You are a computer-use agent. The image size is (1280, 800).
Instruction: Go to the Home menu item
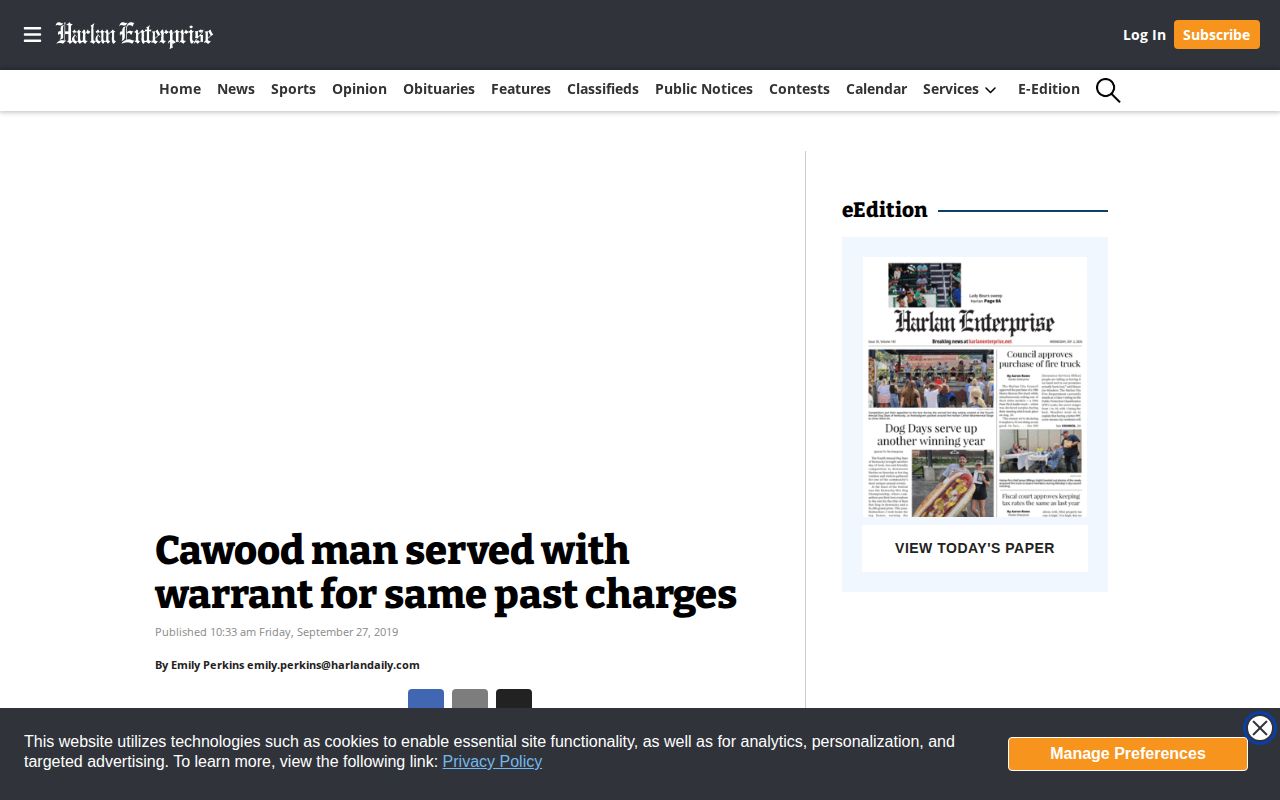[180, 89]
